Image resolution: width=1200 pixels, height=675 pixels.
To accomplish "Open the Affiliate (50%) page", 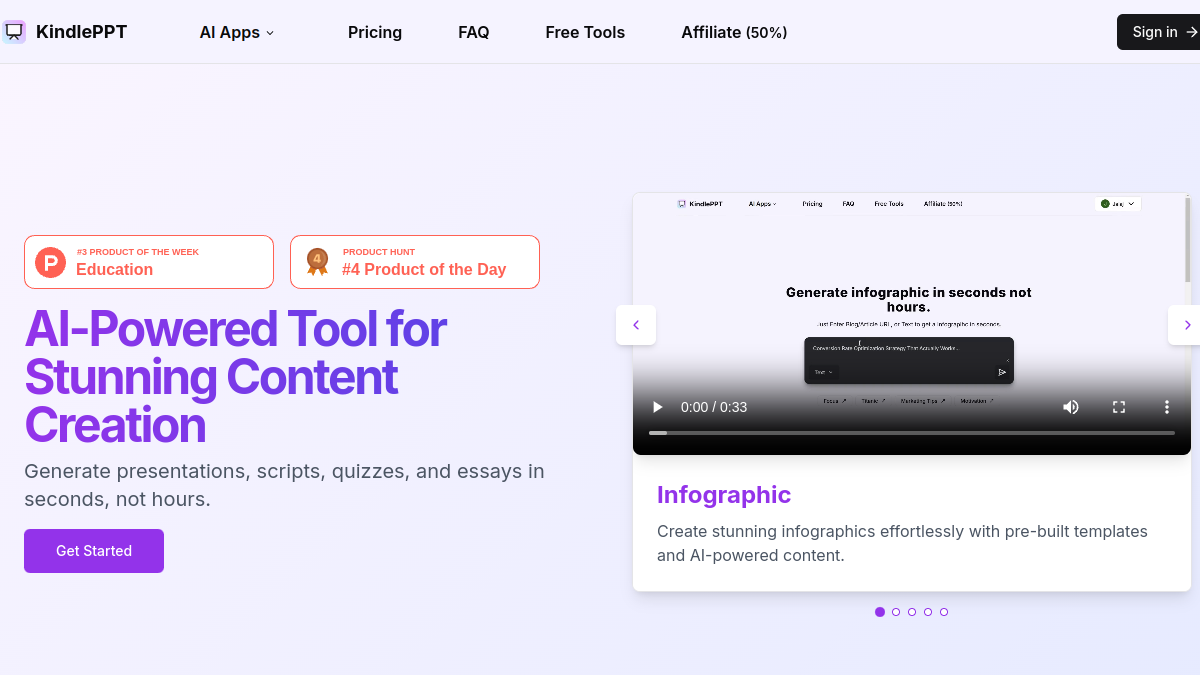I will point(734,32).
